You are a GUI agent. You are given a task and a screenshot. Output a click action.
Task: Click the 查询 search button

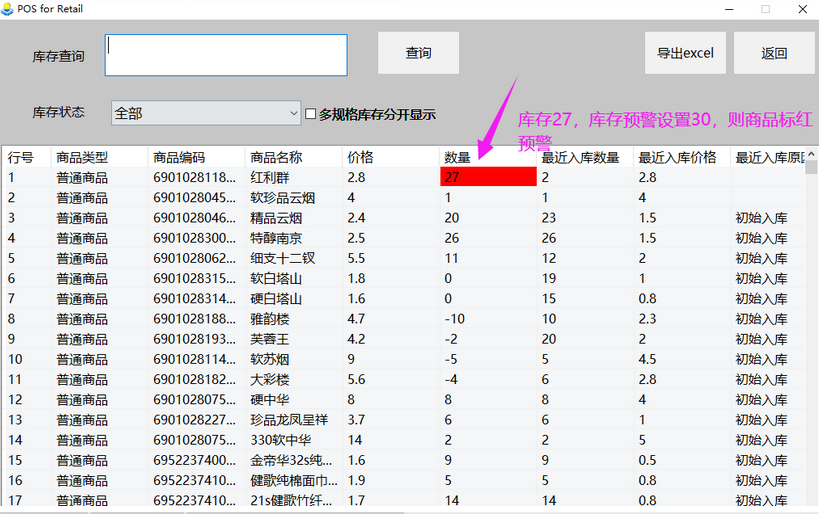[x=418, y=53]
